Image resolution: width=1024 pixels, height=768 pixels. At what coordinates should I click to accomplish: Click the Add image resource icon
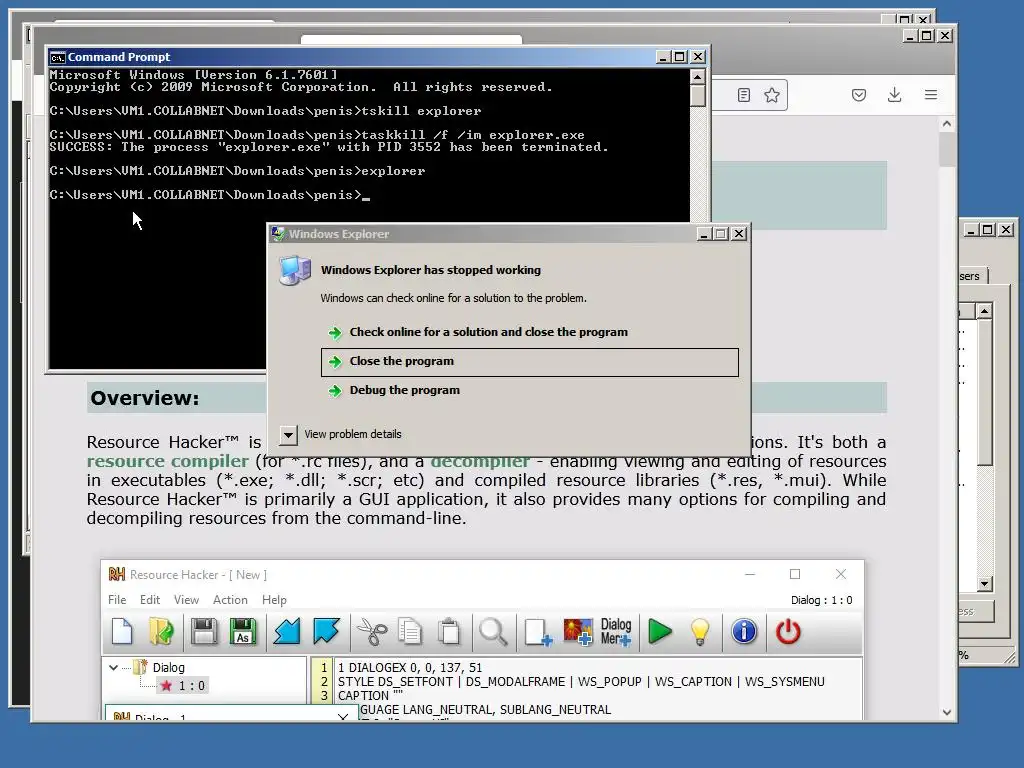[x=578, y=632]
